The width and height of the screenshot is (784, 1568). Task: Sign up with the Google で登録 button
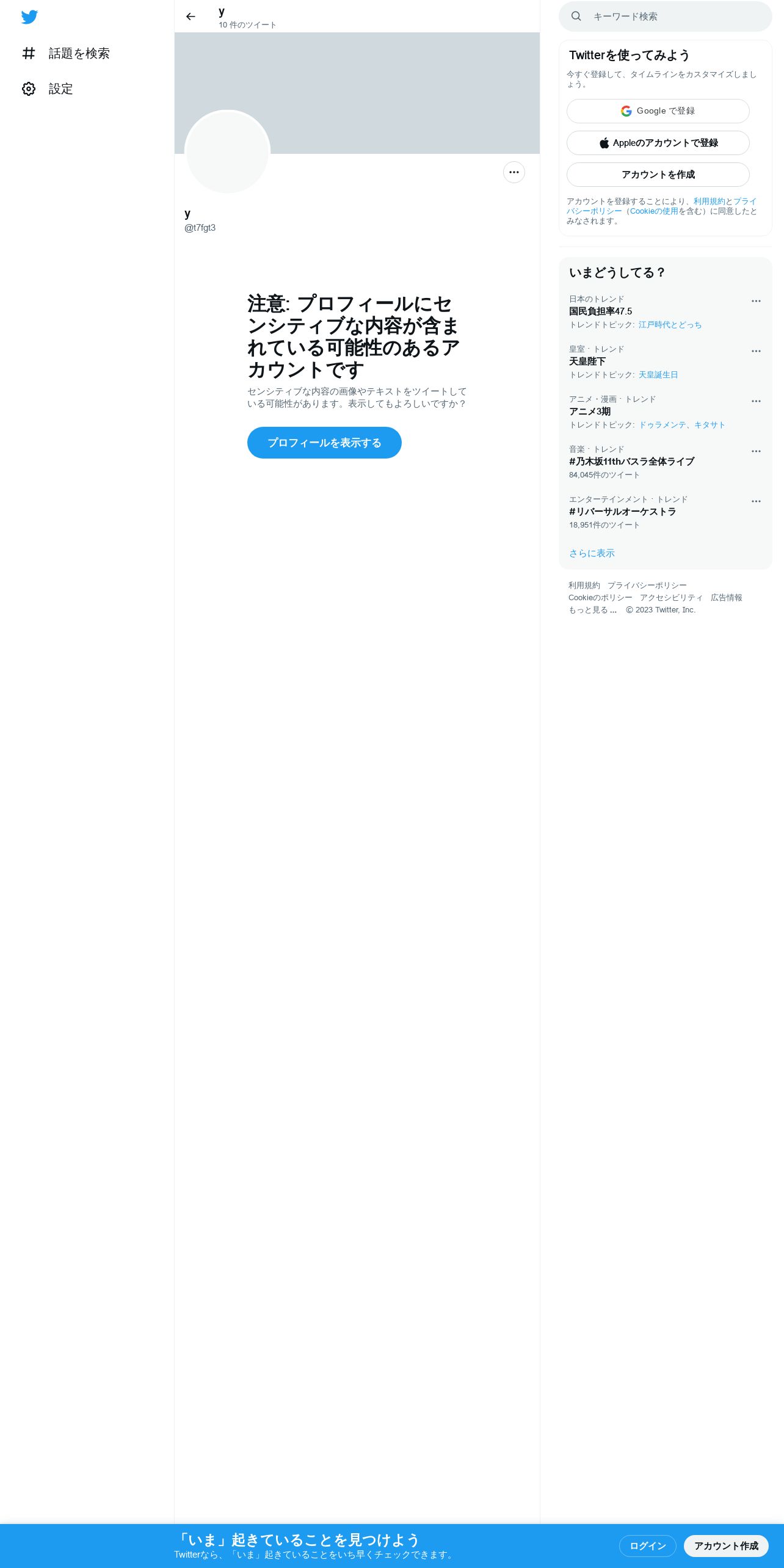[x=658, y=111]
